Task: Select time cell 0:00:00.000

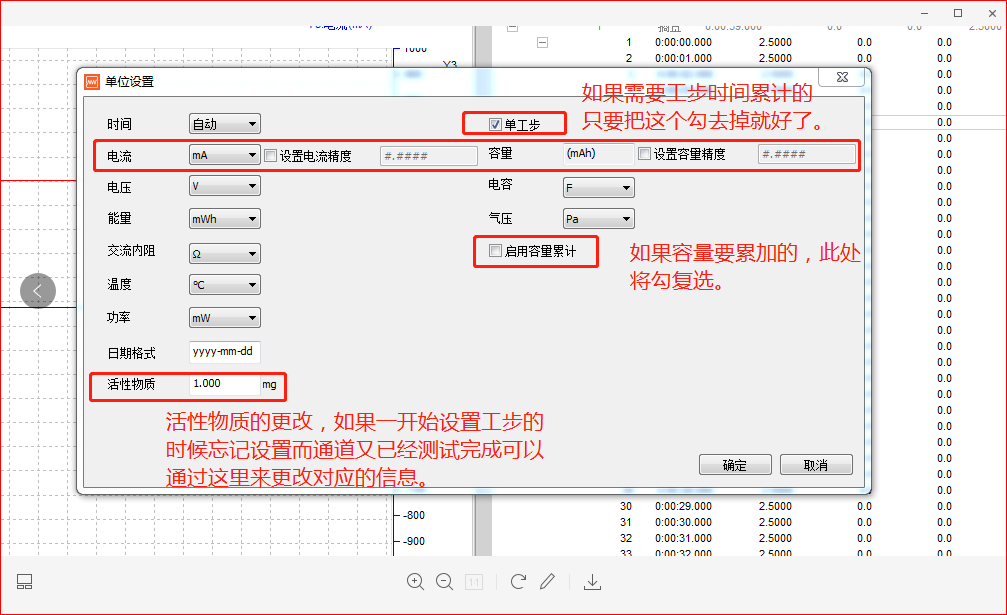Action: coord(683,42)
